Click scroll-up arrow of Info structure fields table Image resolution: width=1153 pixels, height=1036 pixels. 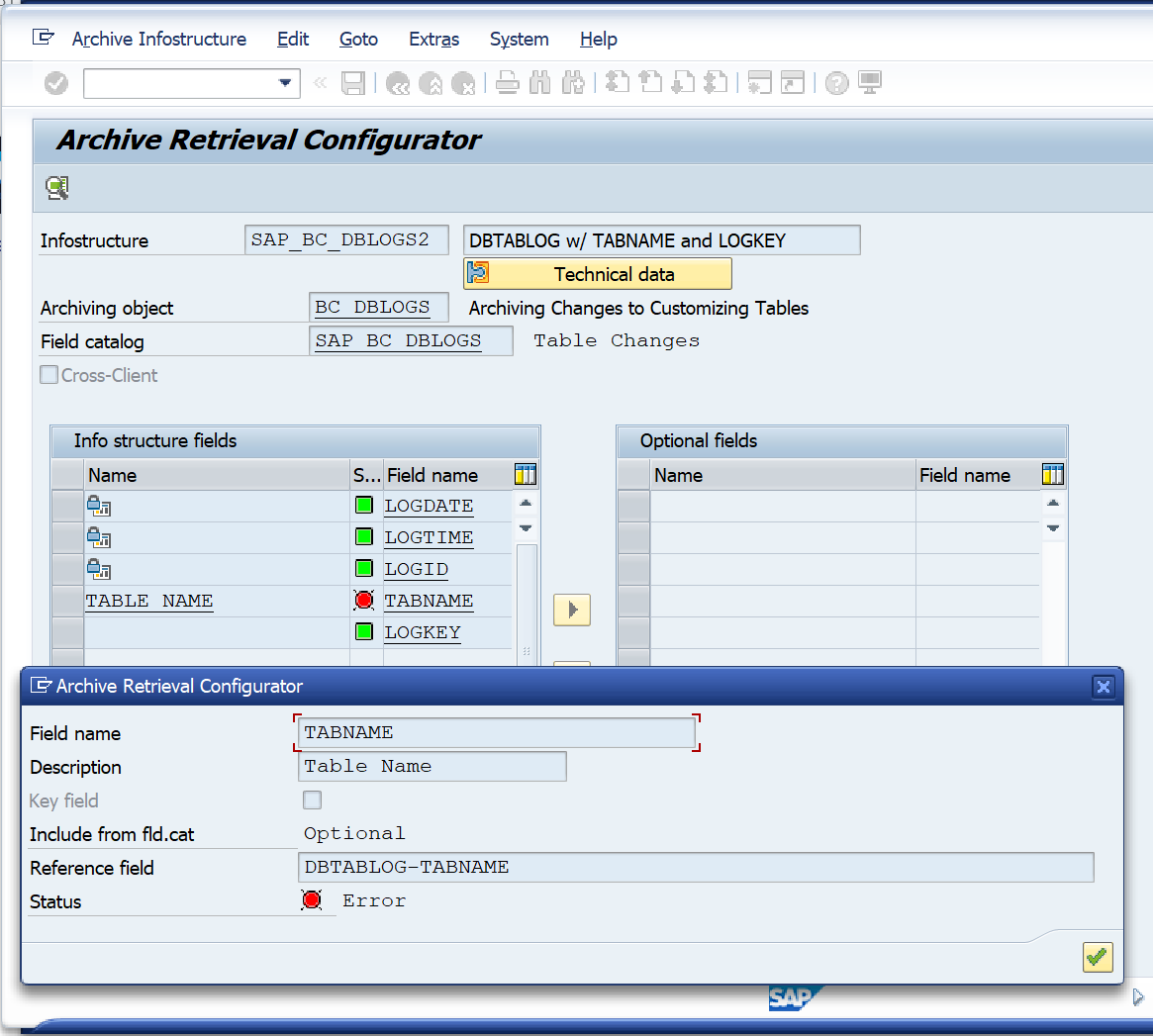[x=526, y=503]
